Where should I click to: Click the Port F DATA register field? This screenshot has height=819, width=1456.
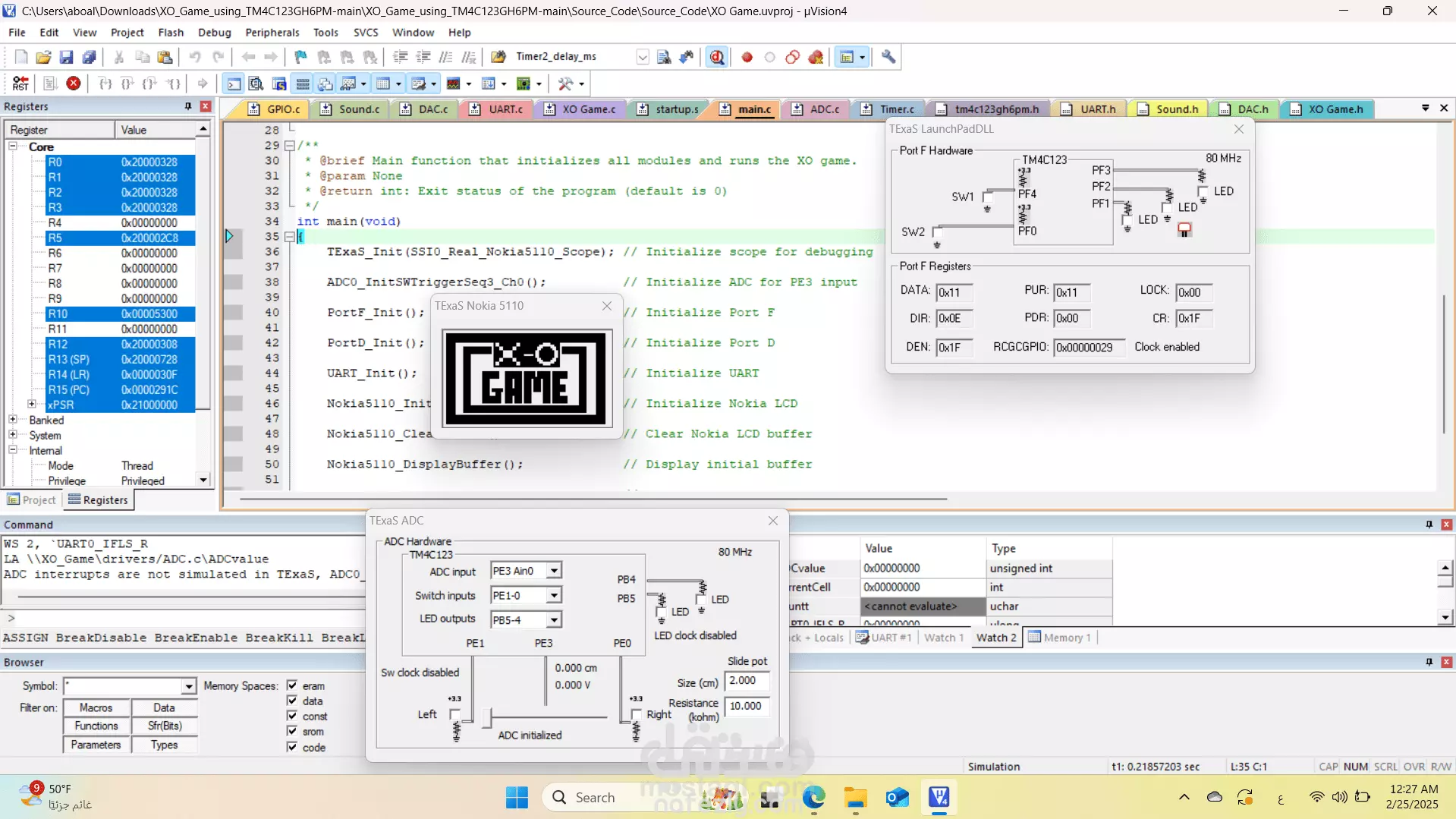coord(954,292)
